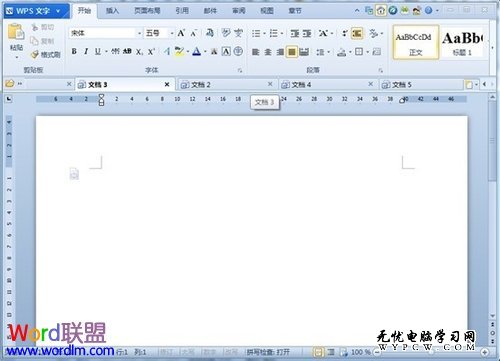500x361 pixels.
Task: Click the text highlight color marker
Action: pos(179,51)
